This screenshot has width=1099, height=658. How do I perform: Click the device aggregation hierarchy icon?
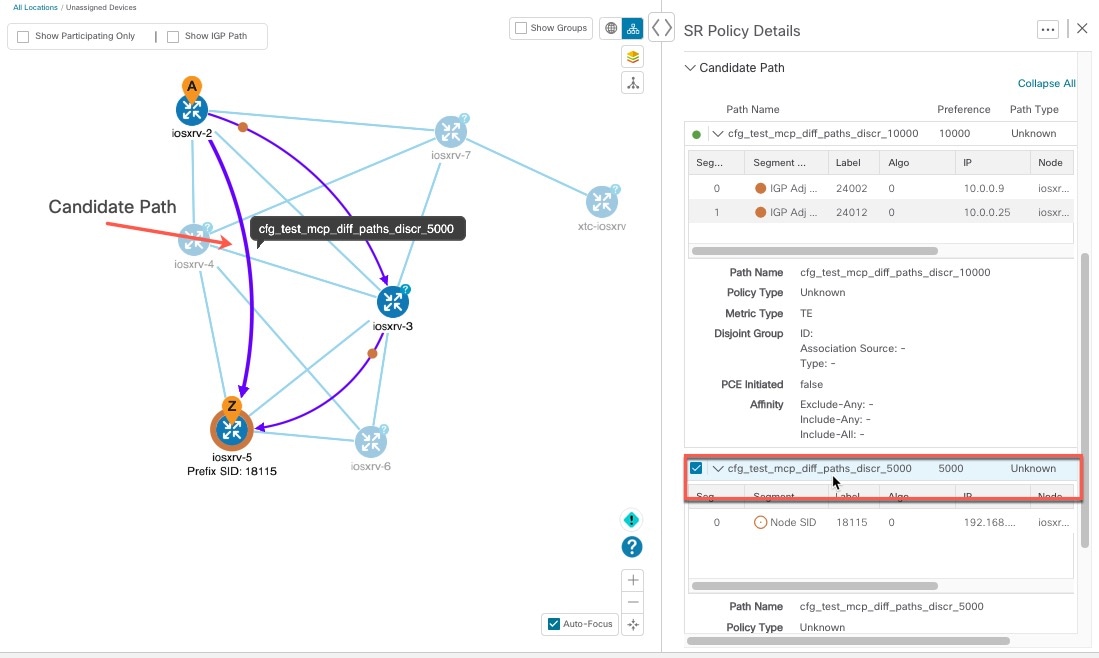(632, 83)
